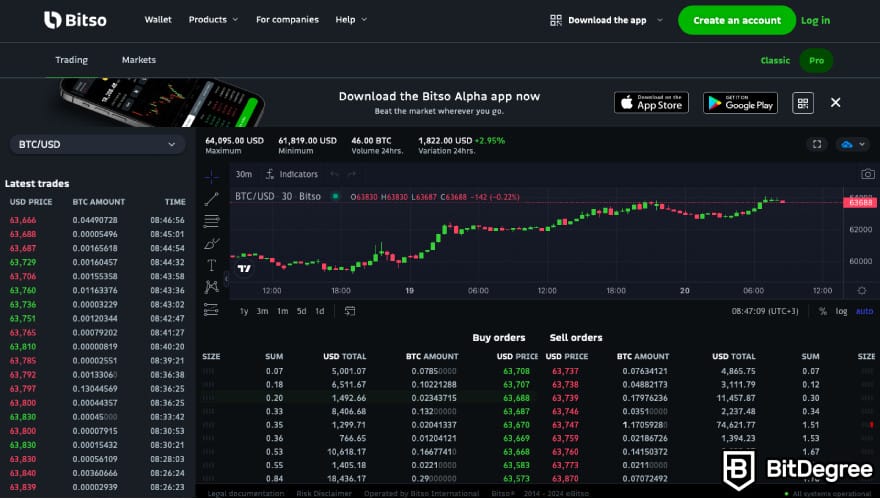
Task: Take a chart snapshot with camera icon
Action: pyautogui.click(x=867, y=174)
